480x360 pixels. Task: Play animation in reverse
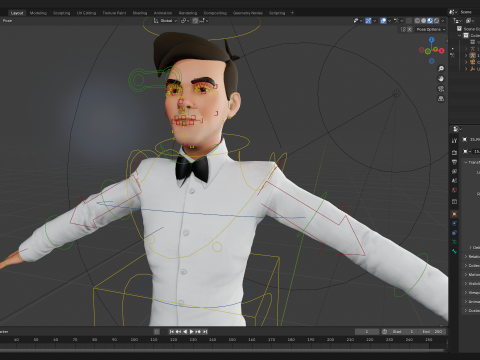tap(185, 332)
